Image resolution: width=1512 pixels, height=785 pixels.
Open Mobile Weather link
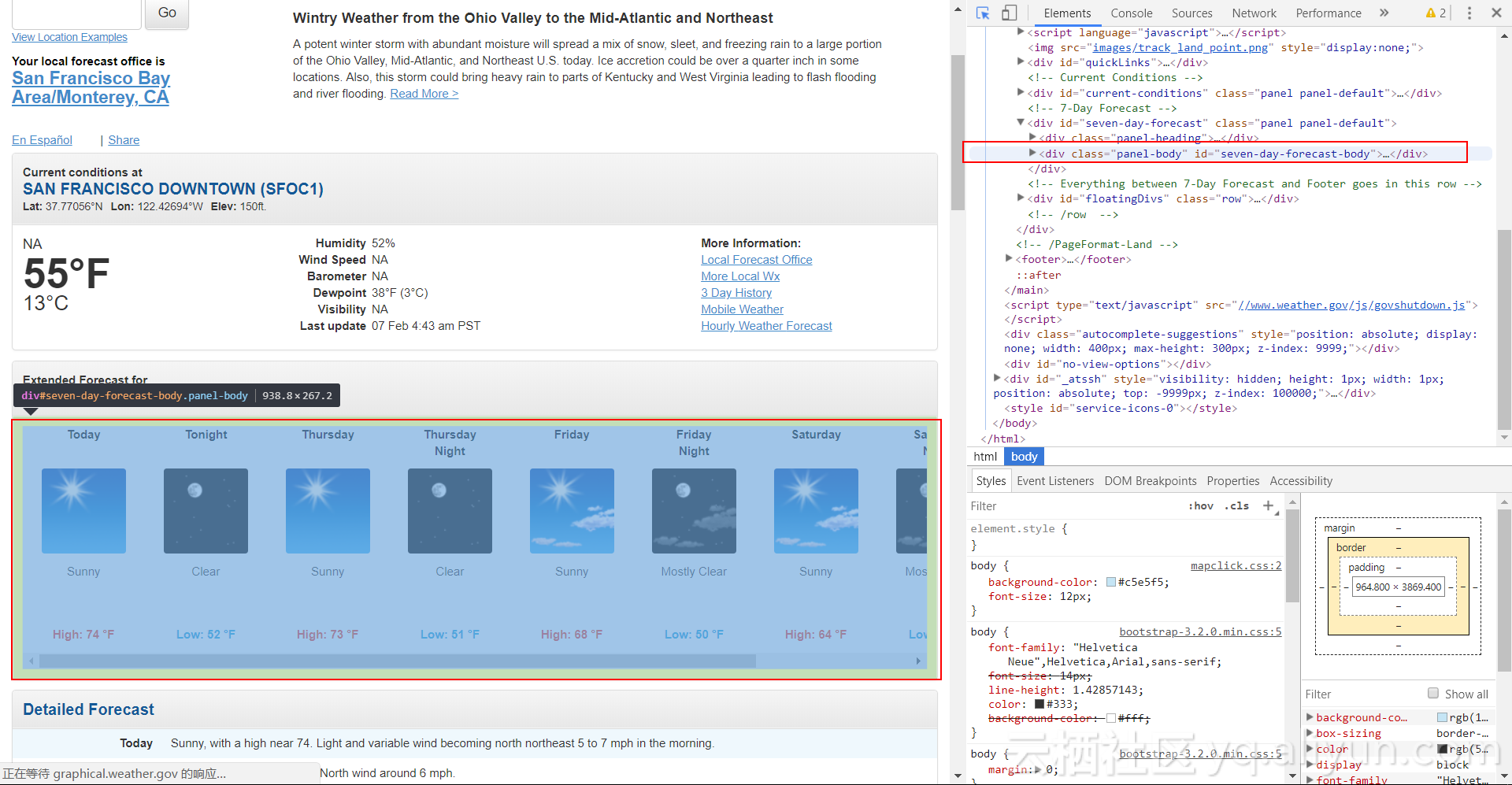pyautogui.click(x=742, y=309)
